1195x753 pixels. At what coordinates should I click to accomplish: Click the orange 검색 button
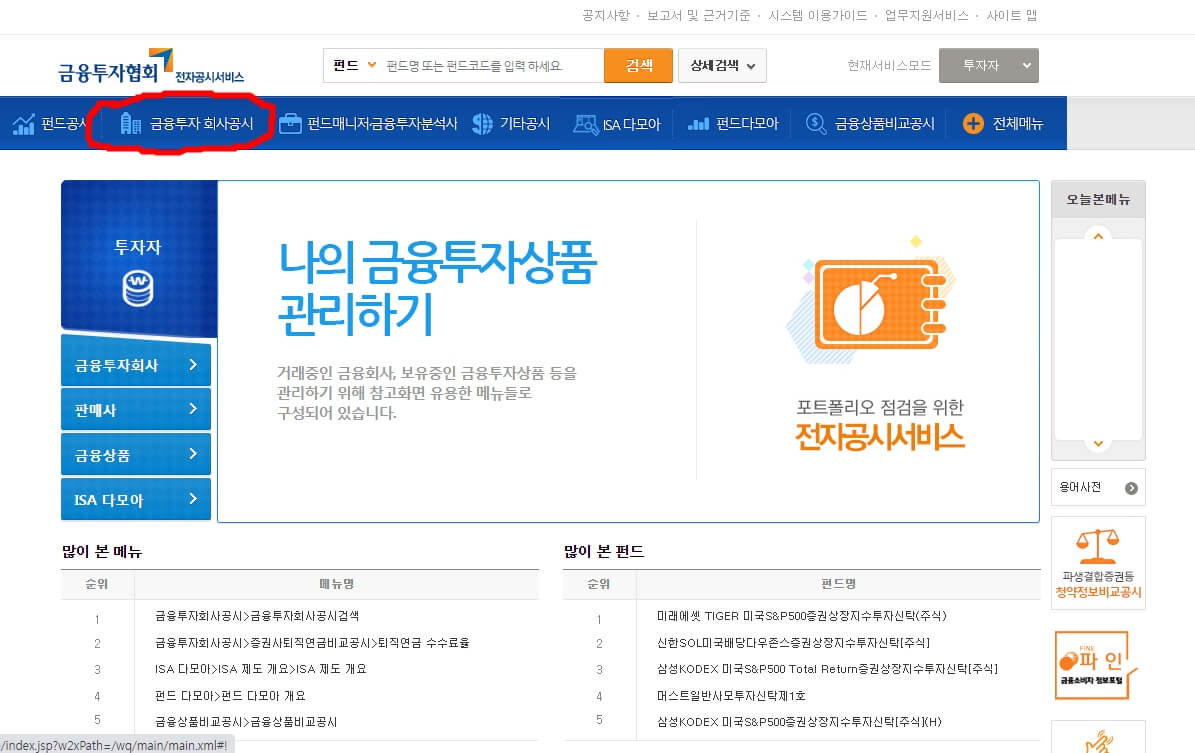click(x=638, y=64)
